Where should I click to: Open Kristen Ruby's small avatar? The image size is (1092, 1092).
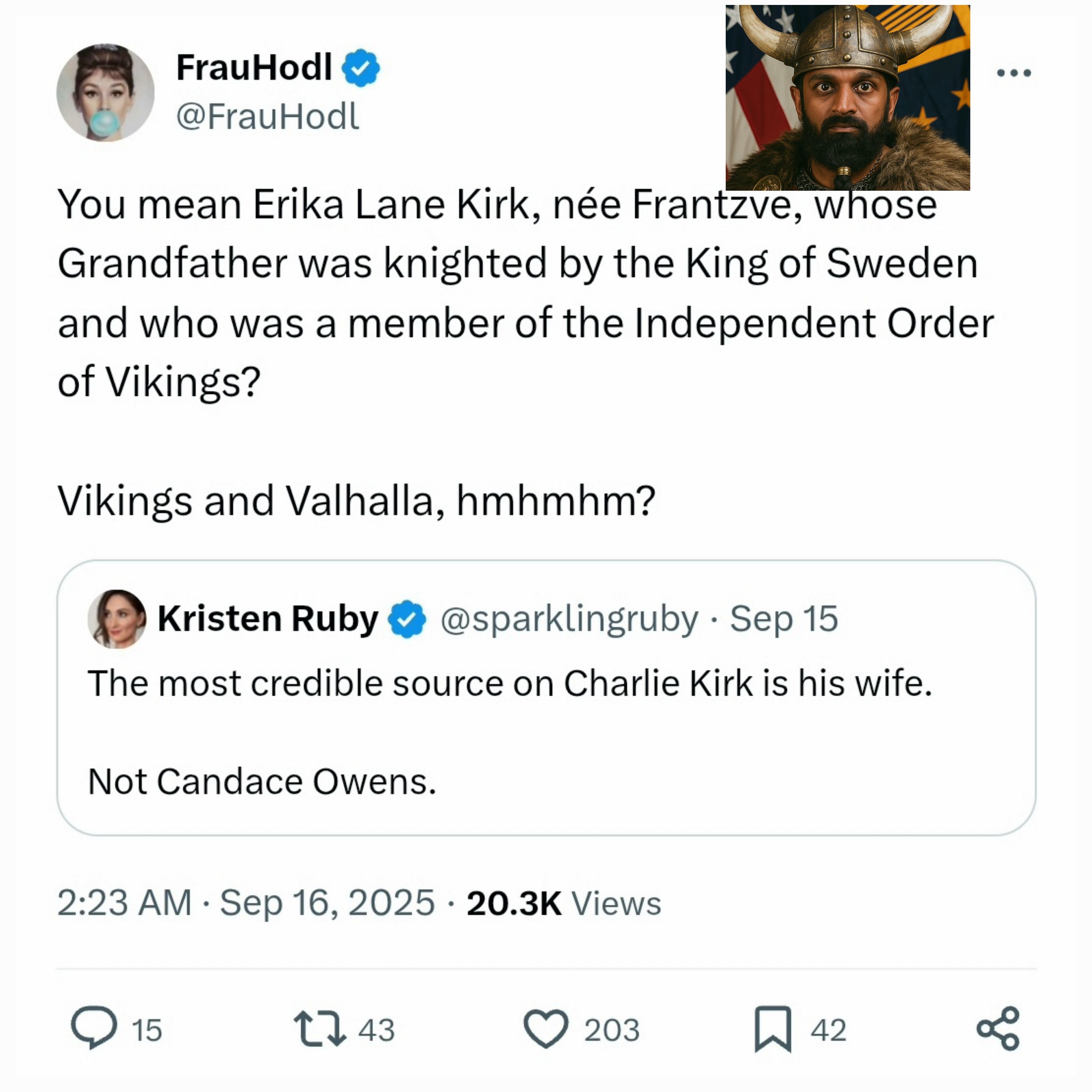[117, 619]
